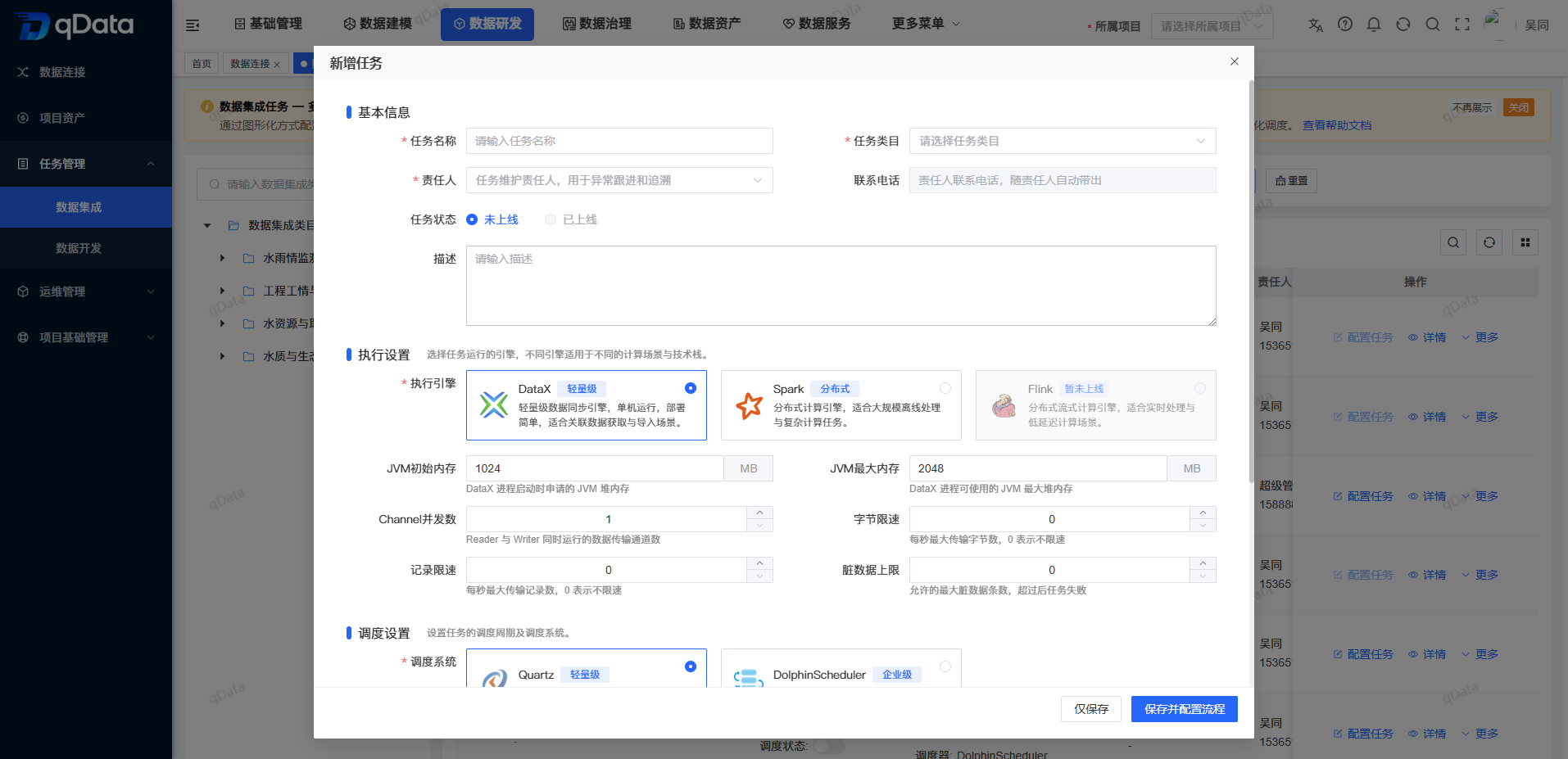Collapse the 数据集成类目 tree node

point(207,225)
